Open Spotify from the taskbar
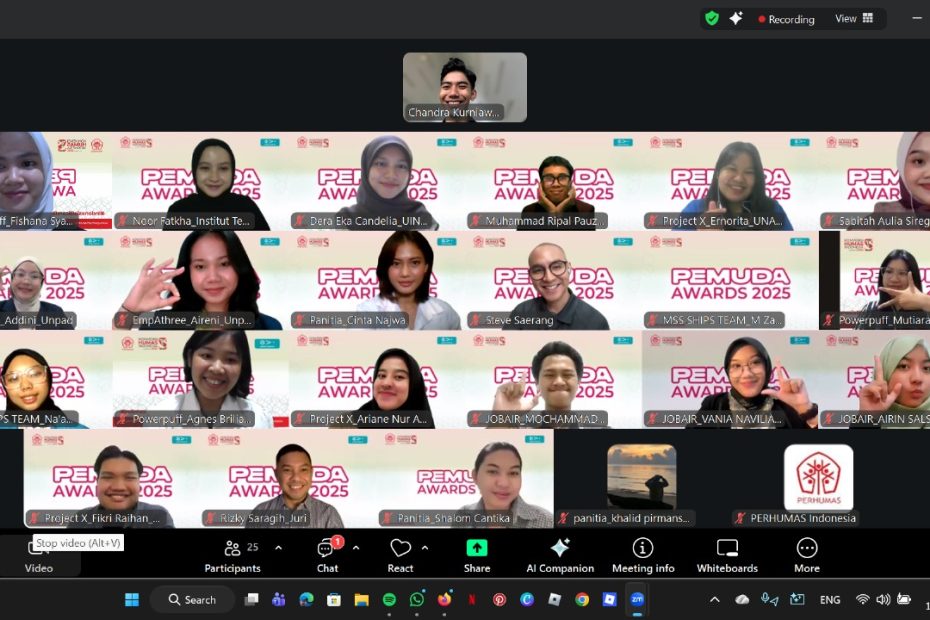The width and height of the screenshot is (930, 620). click(x=389, y=600)
